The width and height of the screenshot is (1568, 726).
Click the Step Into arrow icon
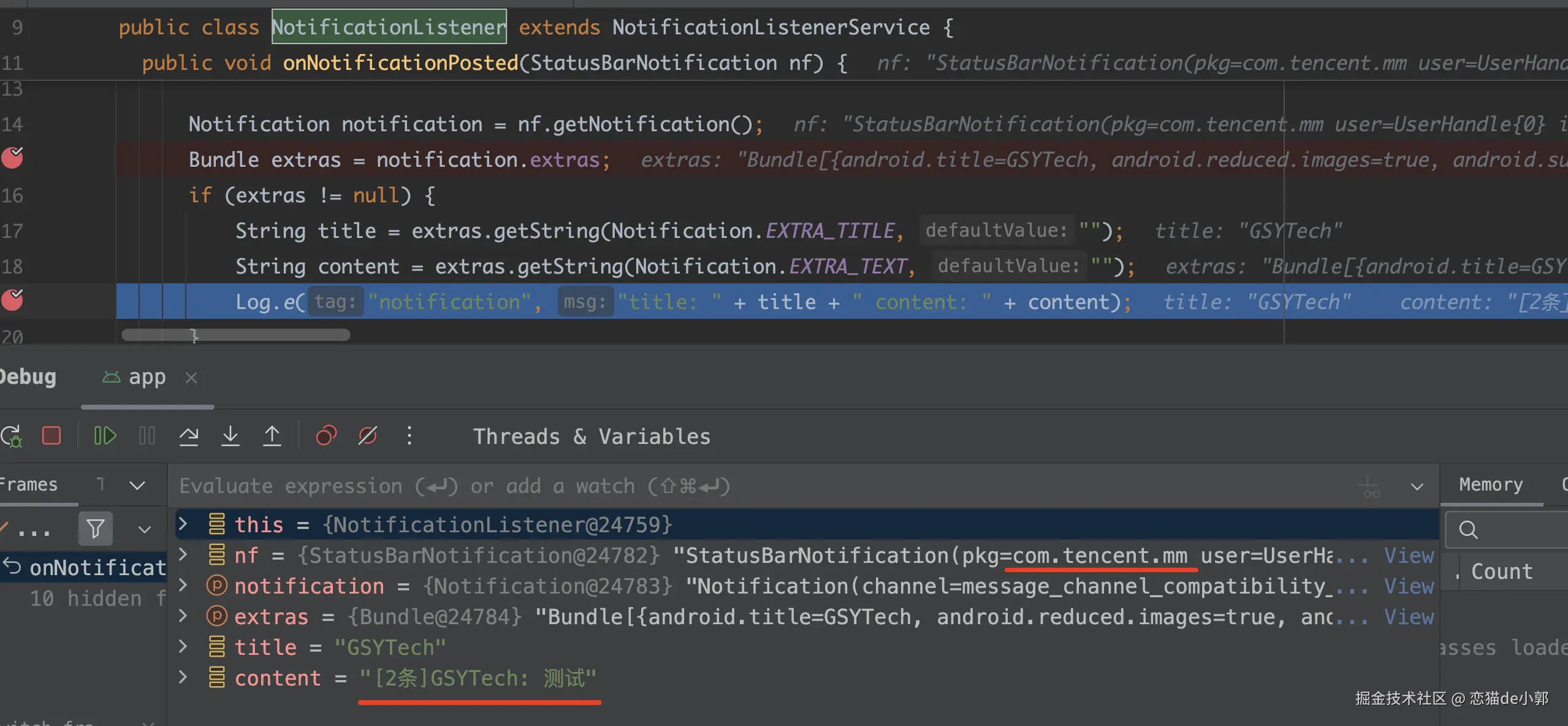(230, 436)
